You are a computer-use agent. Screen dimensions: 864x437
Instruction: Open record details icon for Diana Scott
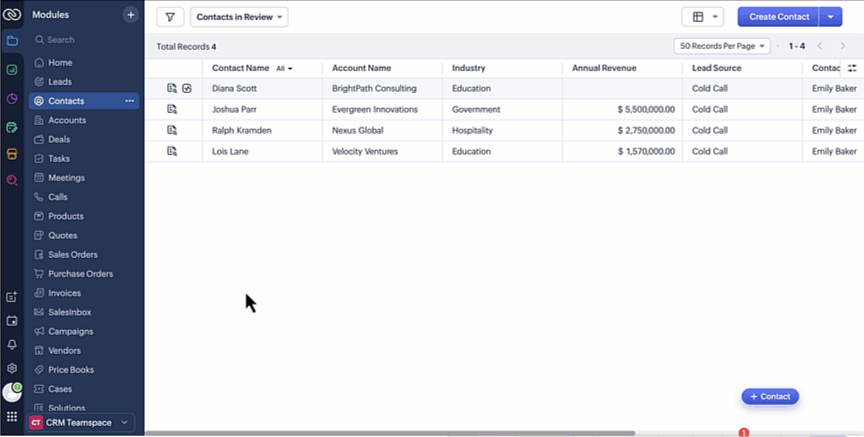coord(172,88)
